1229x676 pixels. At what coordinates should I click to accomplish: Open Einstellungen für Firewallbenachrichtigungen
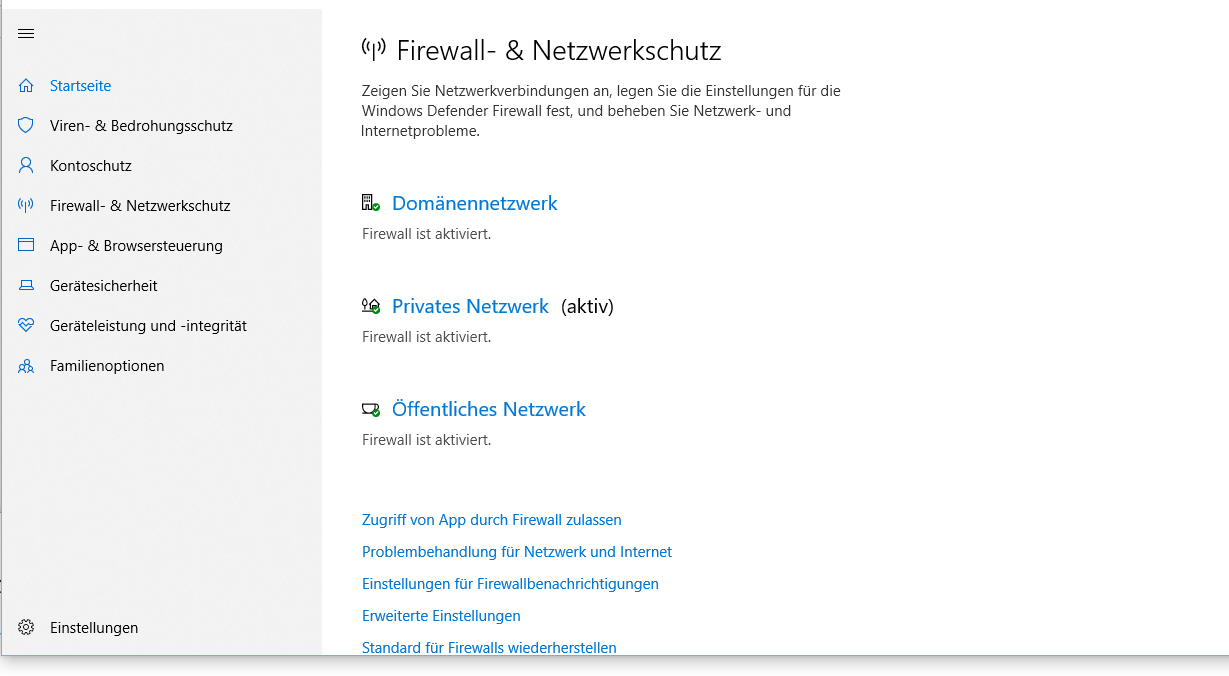510,584
